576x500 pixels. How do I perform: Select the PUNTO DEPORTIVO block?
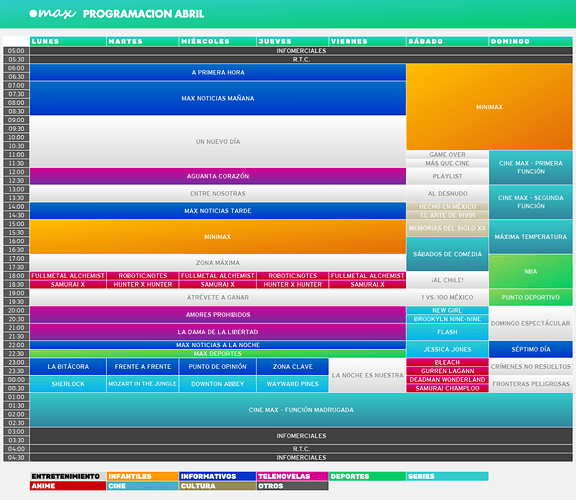click(531, 297)
